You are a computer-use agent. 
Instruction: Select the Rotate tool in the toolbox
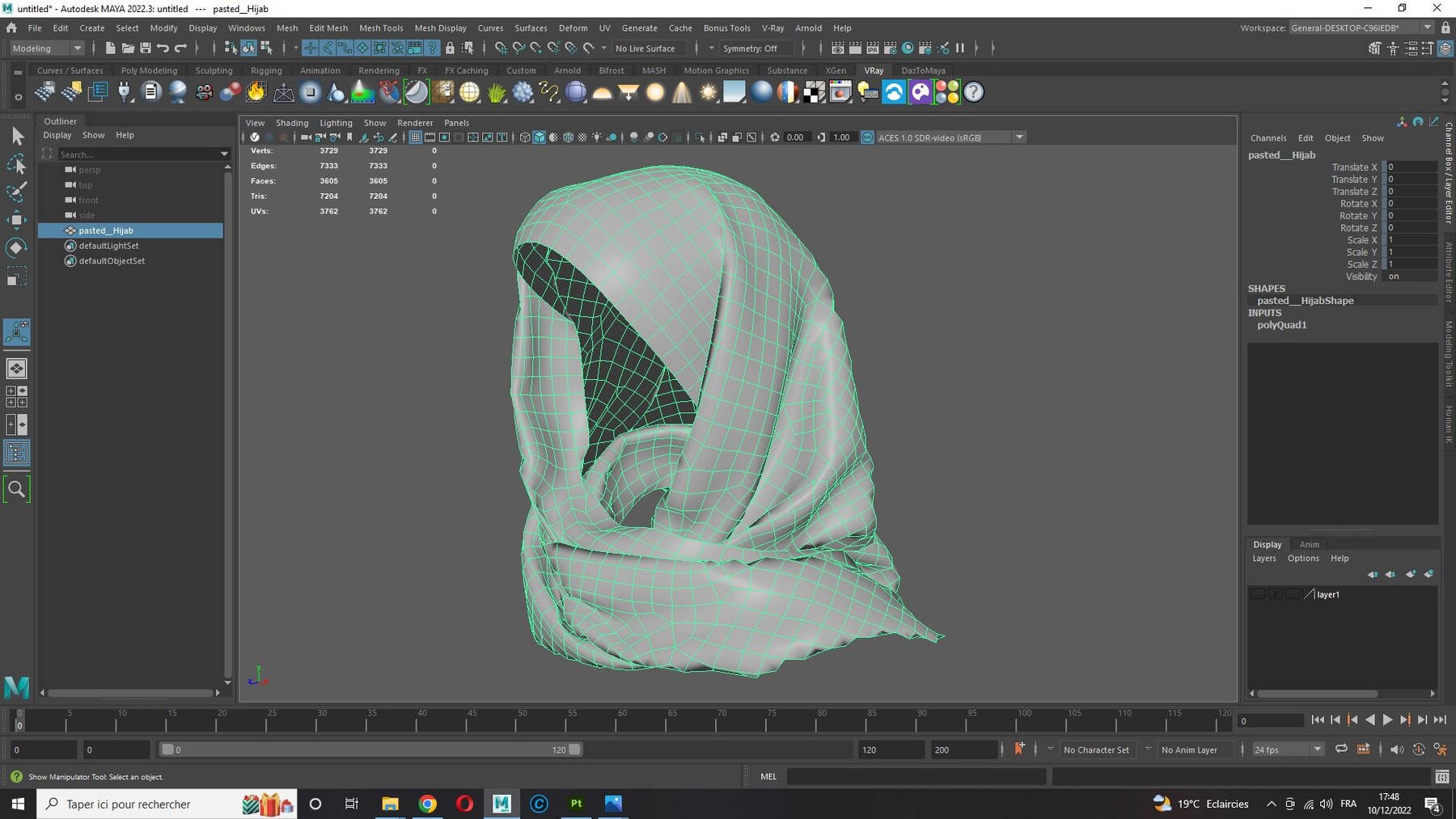(x=17, y=247)
